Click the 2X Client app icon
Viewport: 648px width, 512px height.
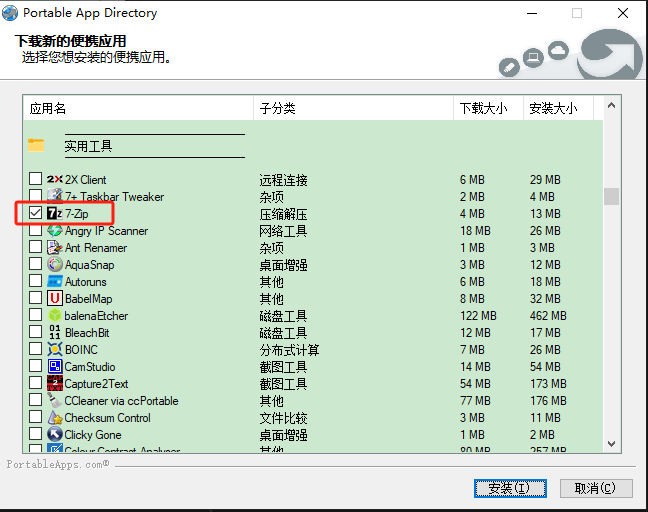pyautogui.click(x=55, y=179)
